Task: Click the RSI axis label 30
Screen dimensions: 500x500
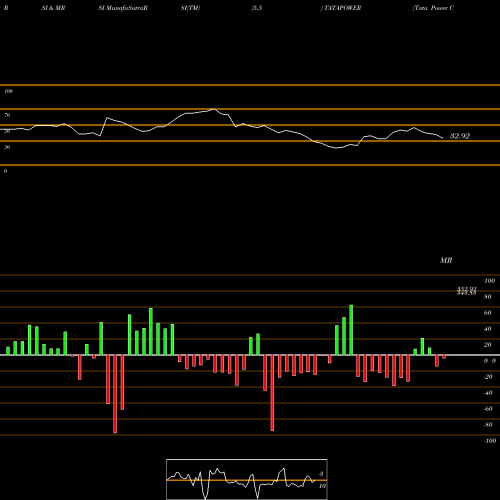Action: pos(7,147)
